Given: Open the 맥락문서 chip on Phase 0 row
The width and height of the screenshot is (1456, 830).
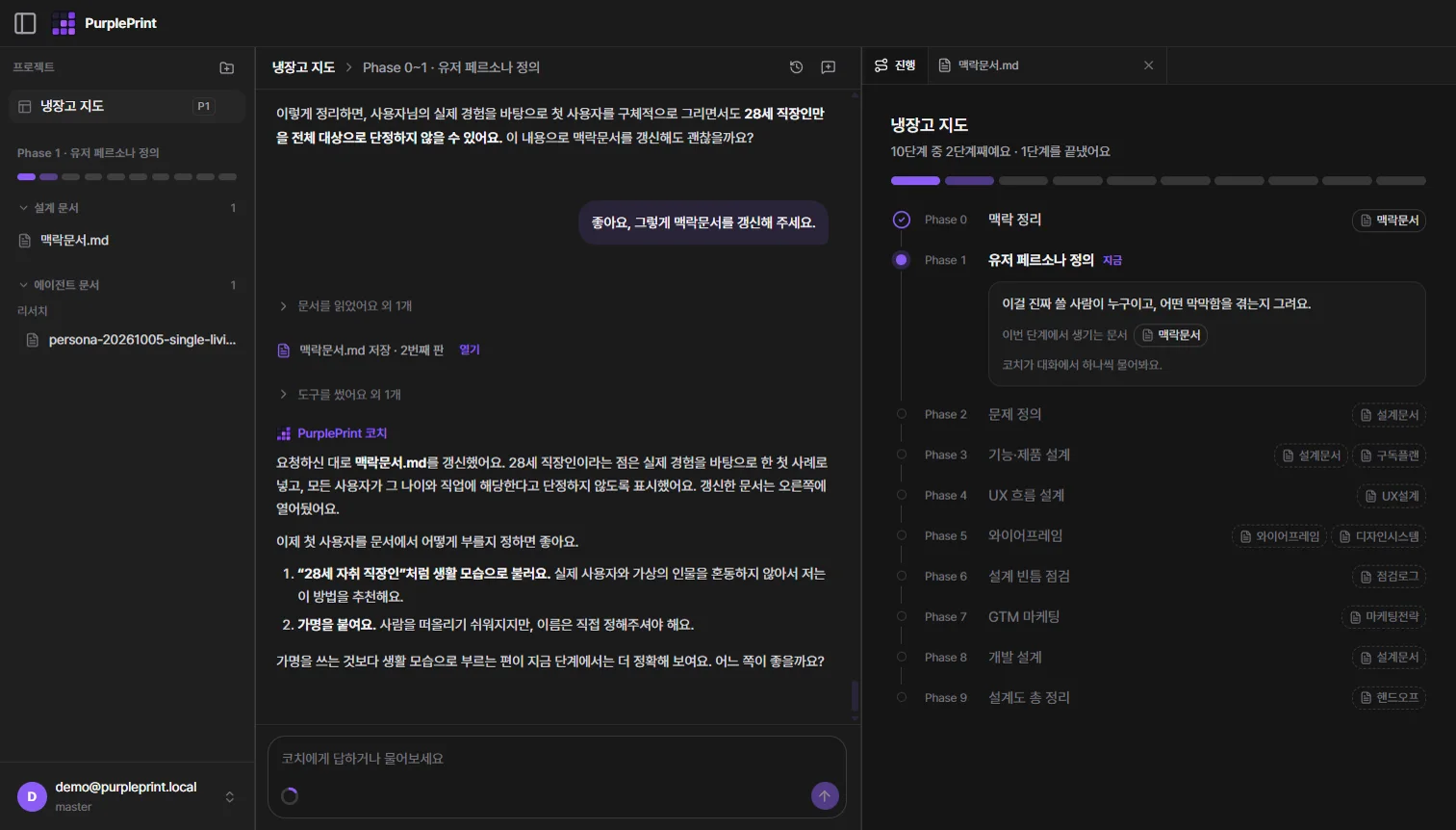Looking at the screenshot, I should 1389,220.
